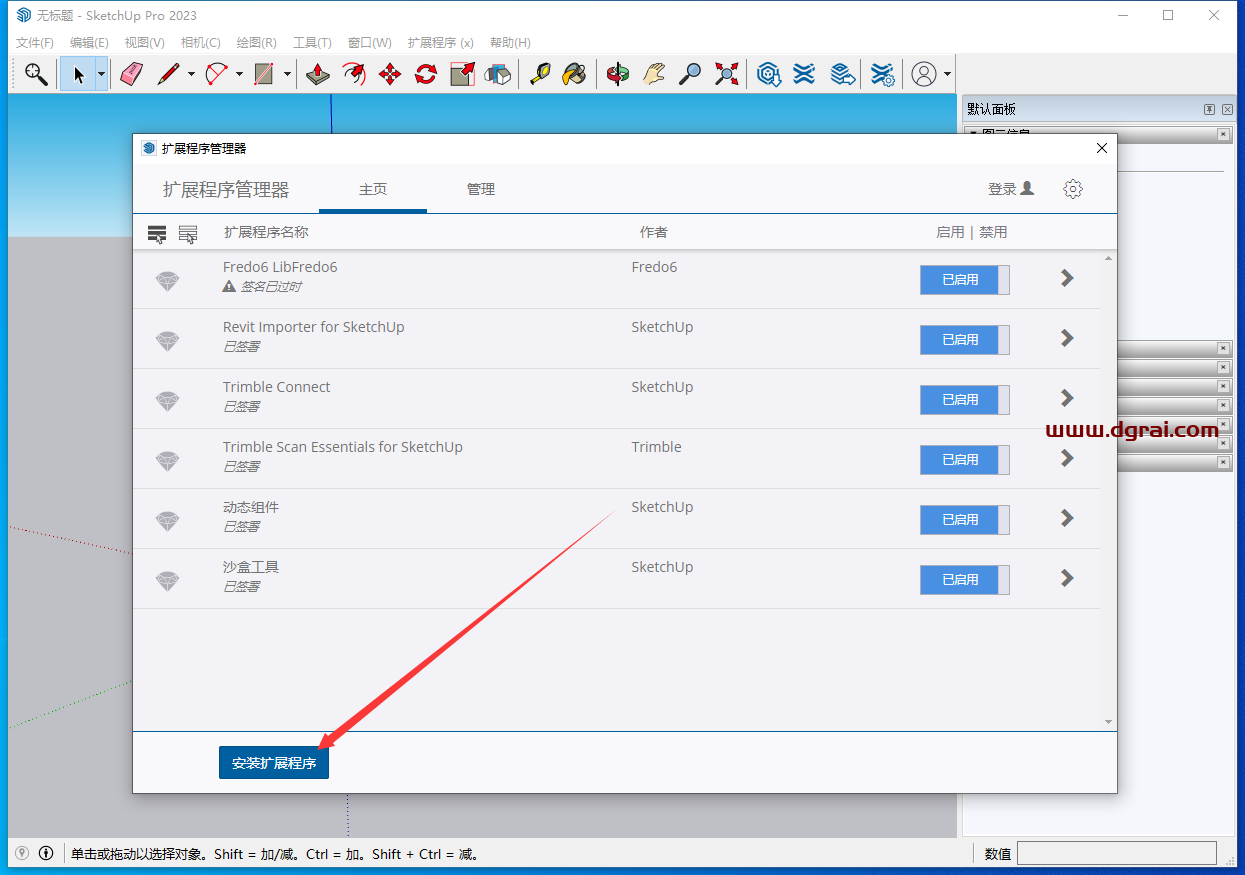This screenshot has height=875, width=1245.
Task: Open Select tool dropdown arrow
Action: point(101,74)
